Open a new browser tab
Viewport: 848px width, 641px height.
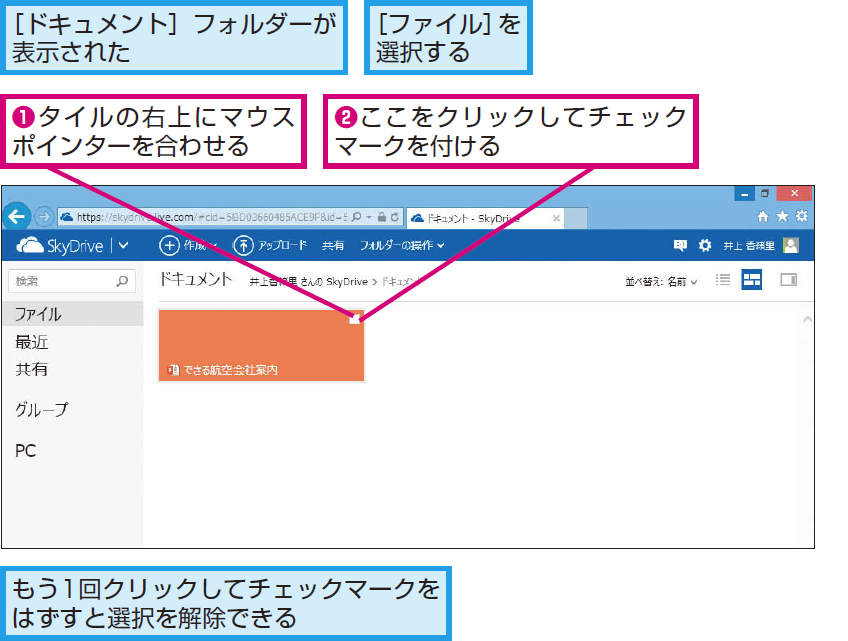576,218
